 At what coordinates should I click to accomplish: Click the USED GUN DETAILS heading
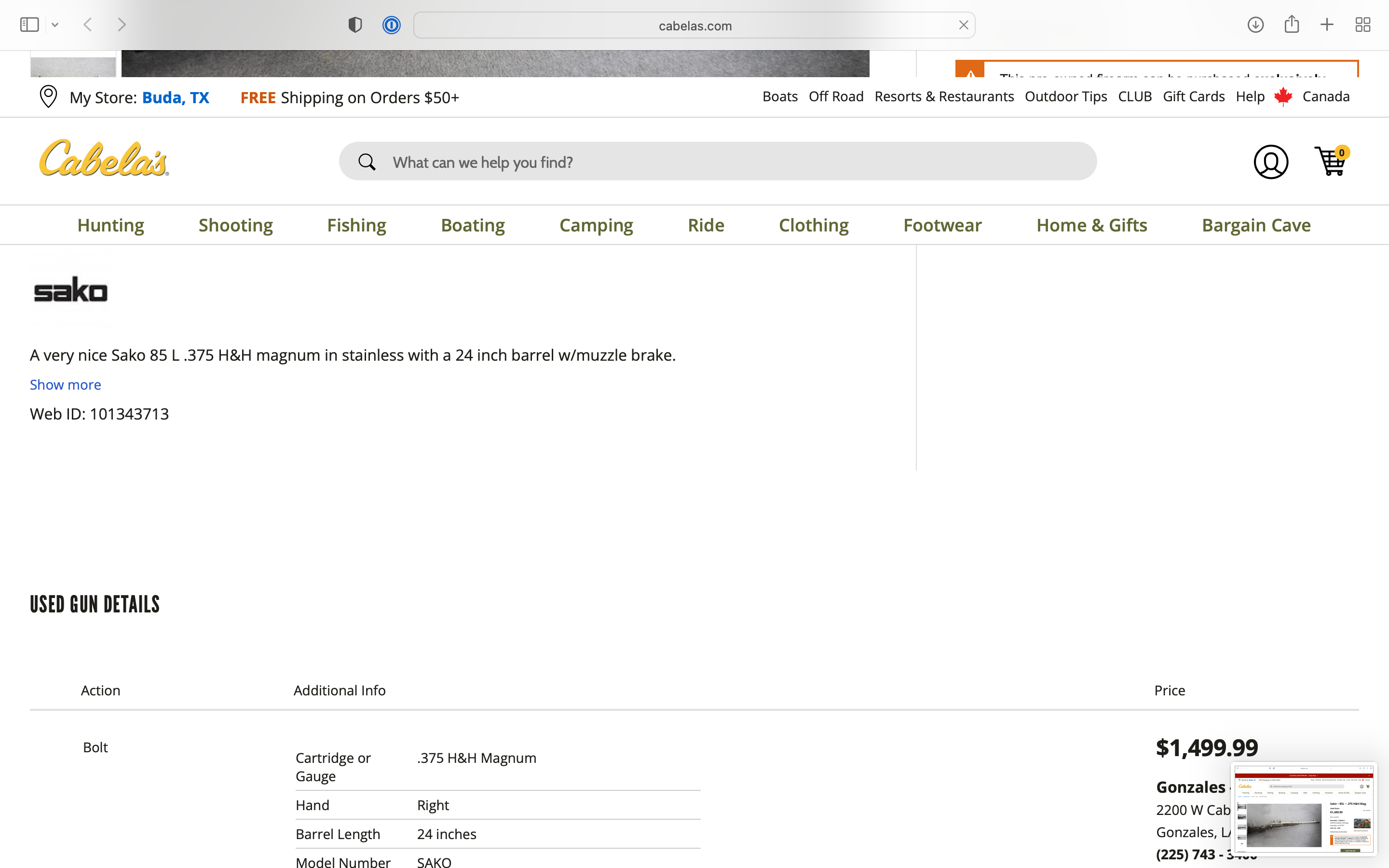(x=95, y=605)
